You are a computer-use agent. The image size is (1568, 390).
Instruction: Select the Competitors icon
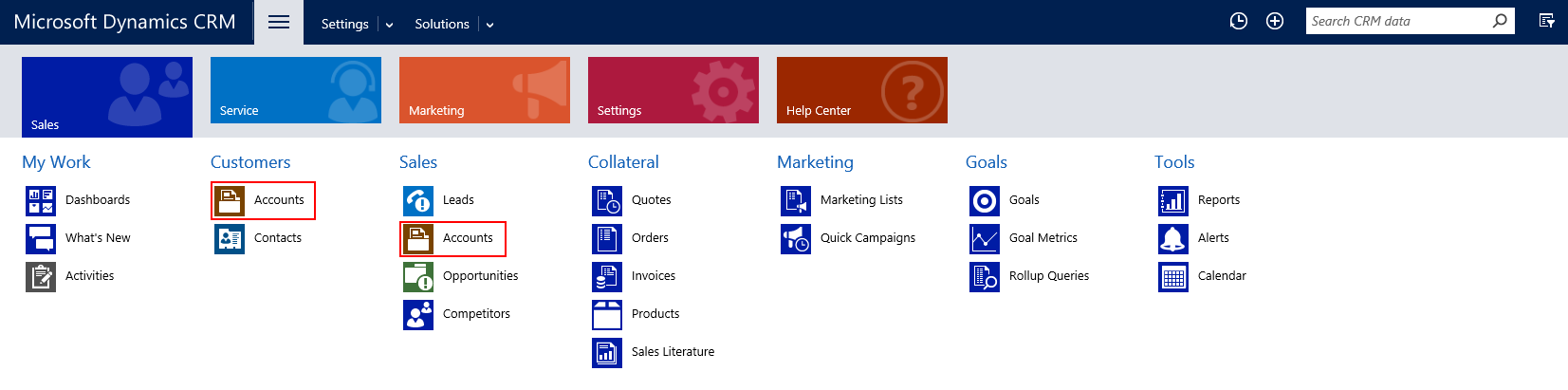[418, 314]
